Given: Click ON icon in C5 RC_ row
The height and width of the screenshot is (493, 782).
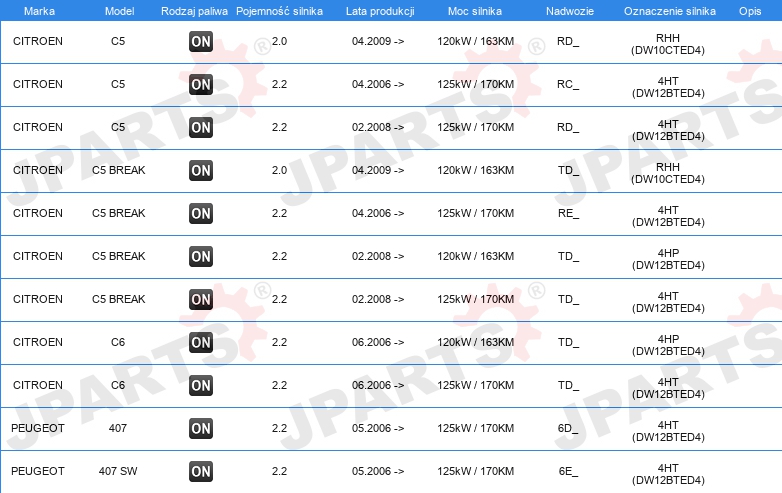Looking at the screenshot, I should tap(201, 84).
